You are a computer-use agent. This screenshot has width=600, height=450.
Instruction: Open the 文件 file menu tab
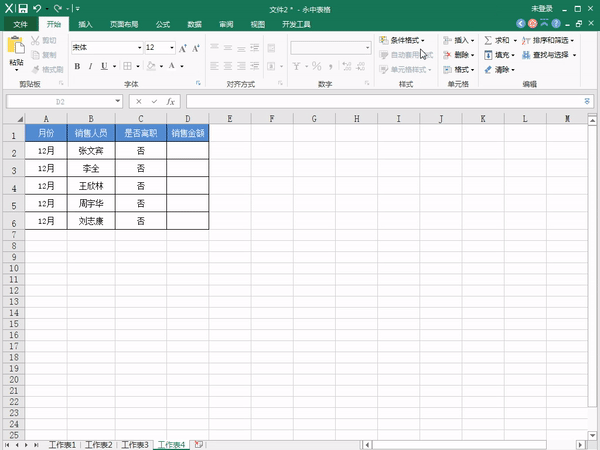[x=21, y=24]
